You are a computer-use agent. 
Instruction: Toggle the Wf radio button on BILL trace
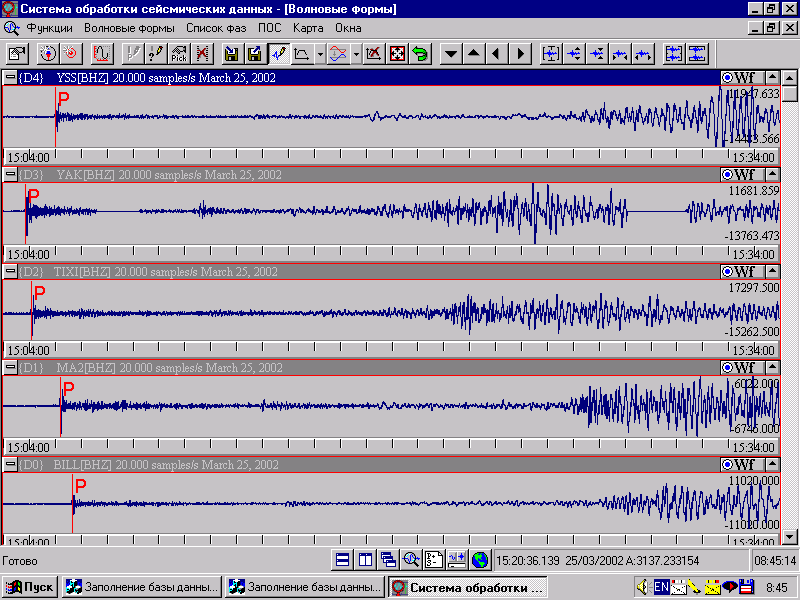tap(728, 465)
